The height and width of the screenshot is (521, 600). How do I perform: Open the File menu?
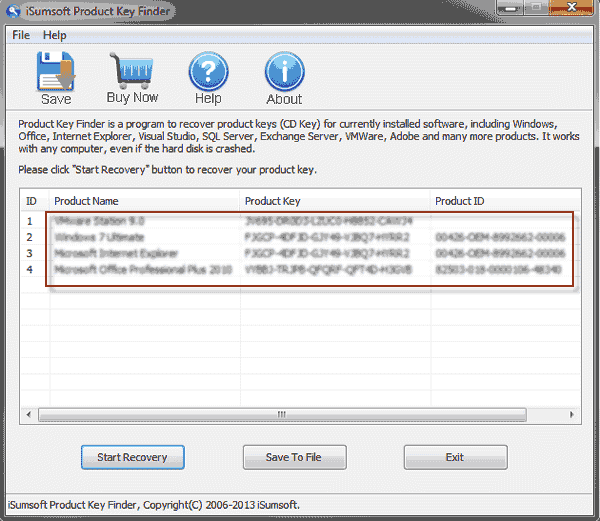tap(21, 35)
